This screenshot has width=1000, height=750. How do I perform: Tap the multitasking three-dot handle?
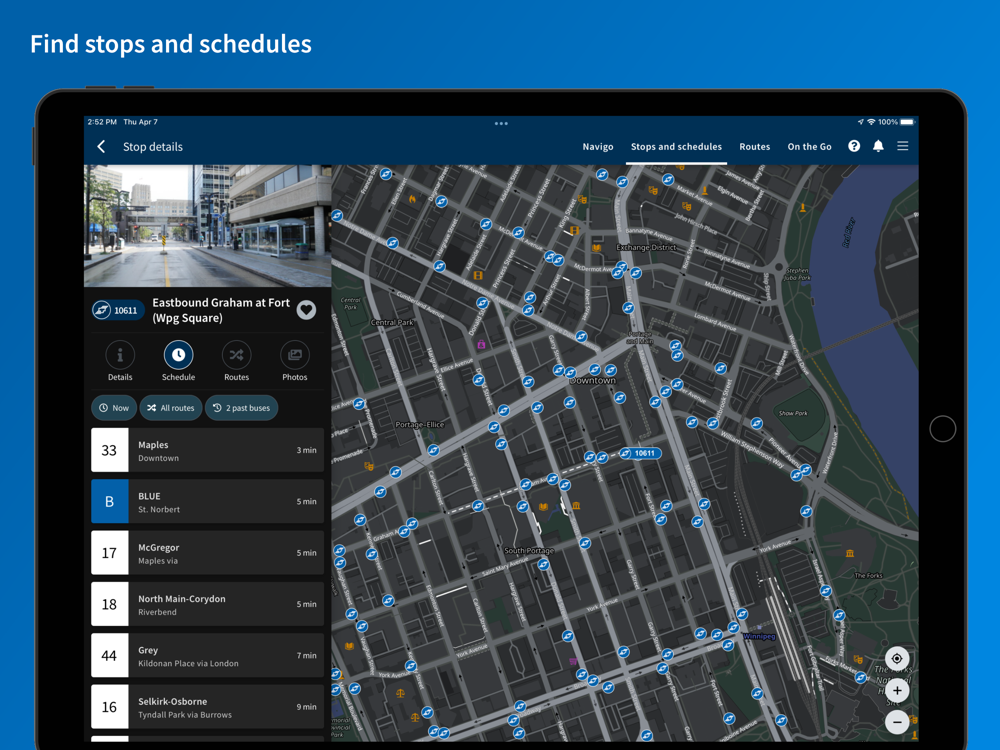(501, 123)
